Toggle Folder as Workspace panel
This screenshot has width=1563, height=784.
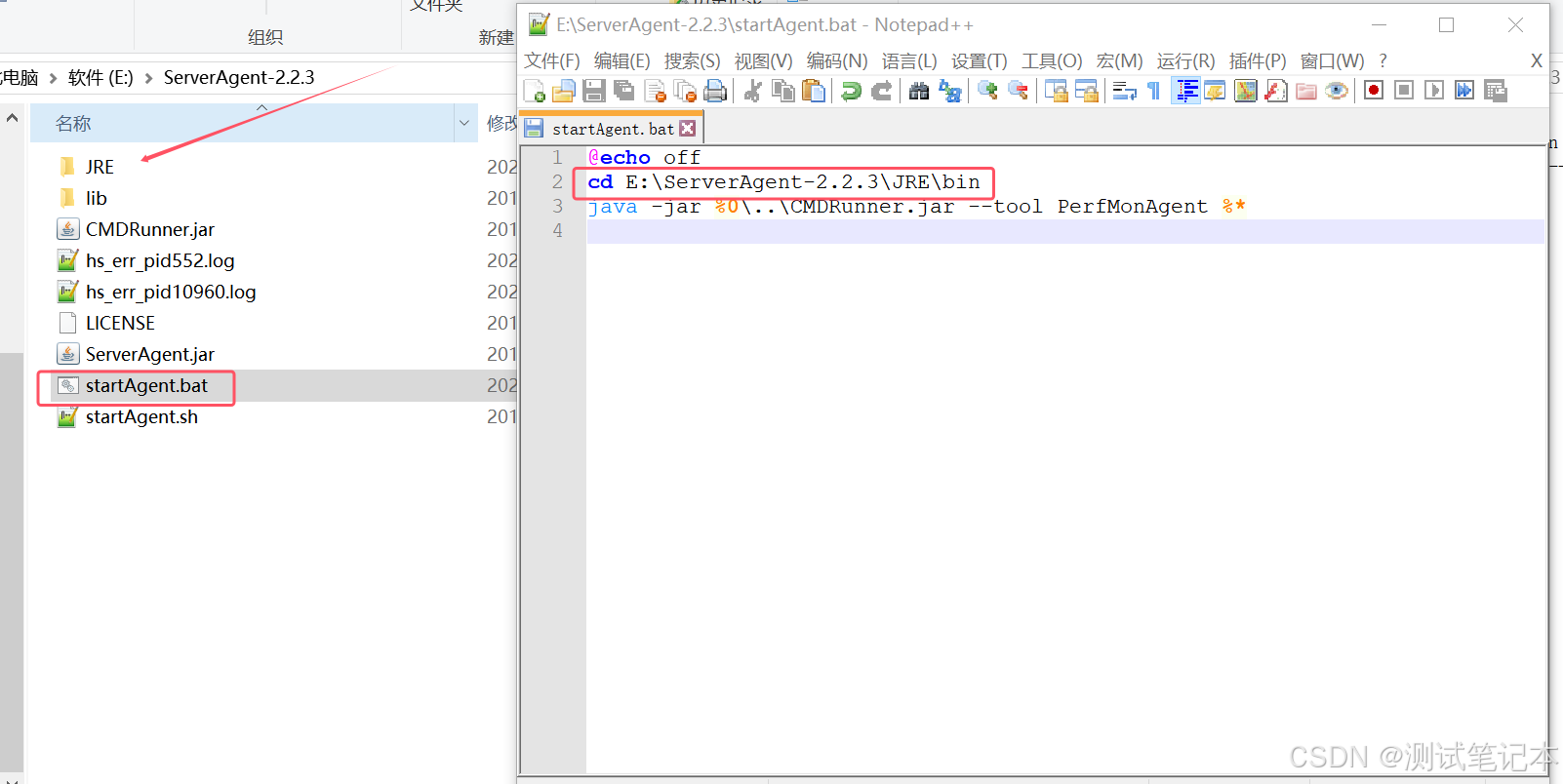[1306, 91]
